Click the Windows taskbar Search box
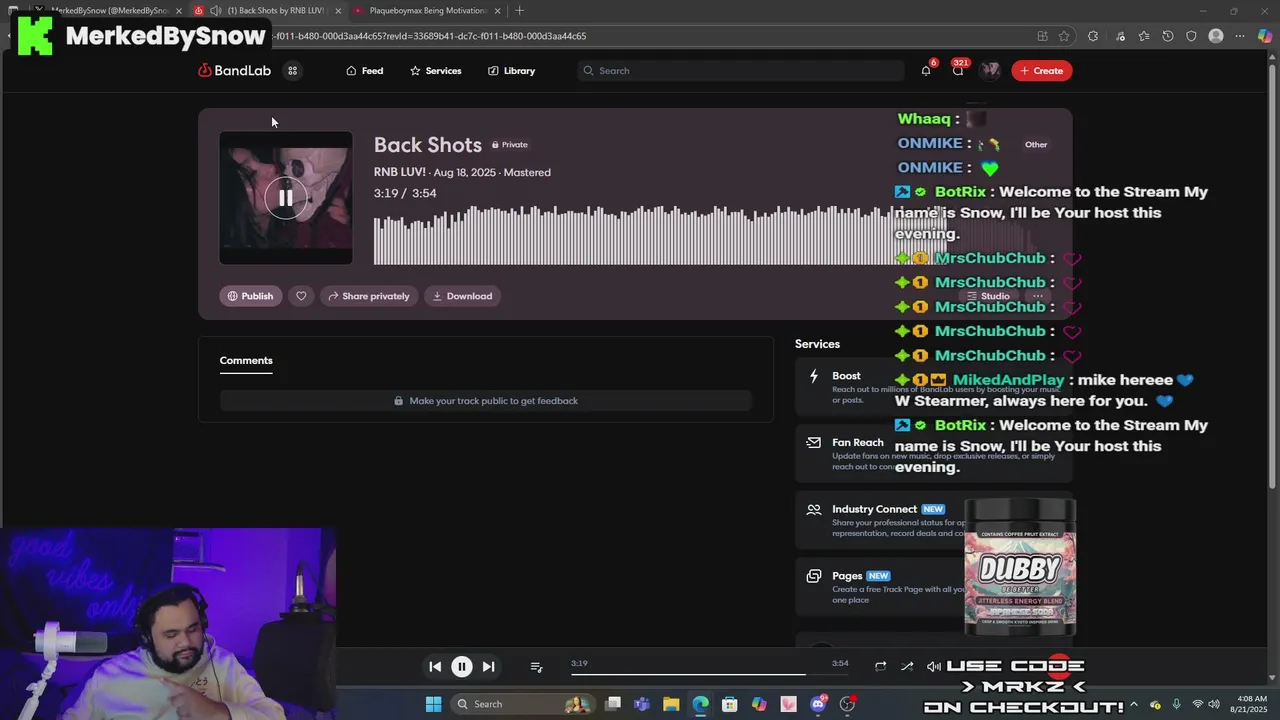Viewport: 1280px width, 720px height. (523, 704)
